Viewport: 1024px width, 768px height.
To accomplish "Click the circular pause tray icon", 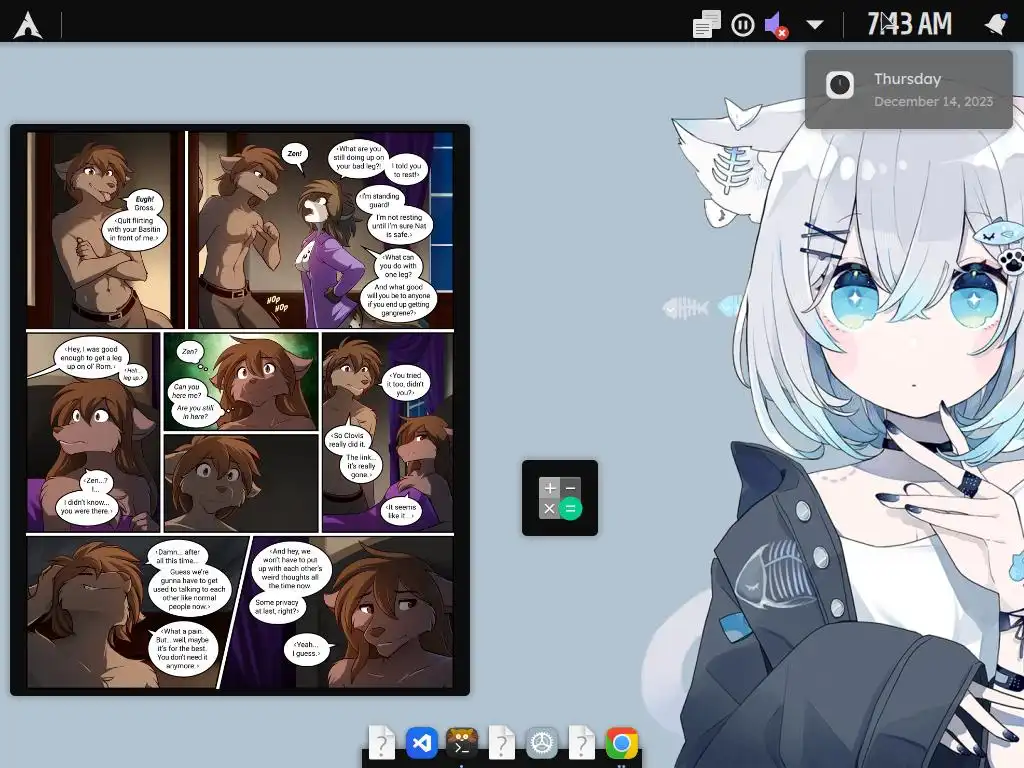I will click(743, 25).
